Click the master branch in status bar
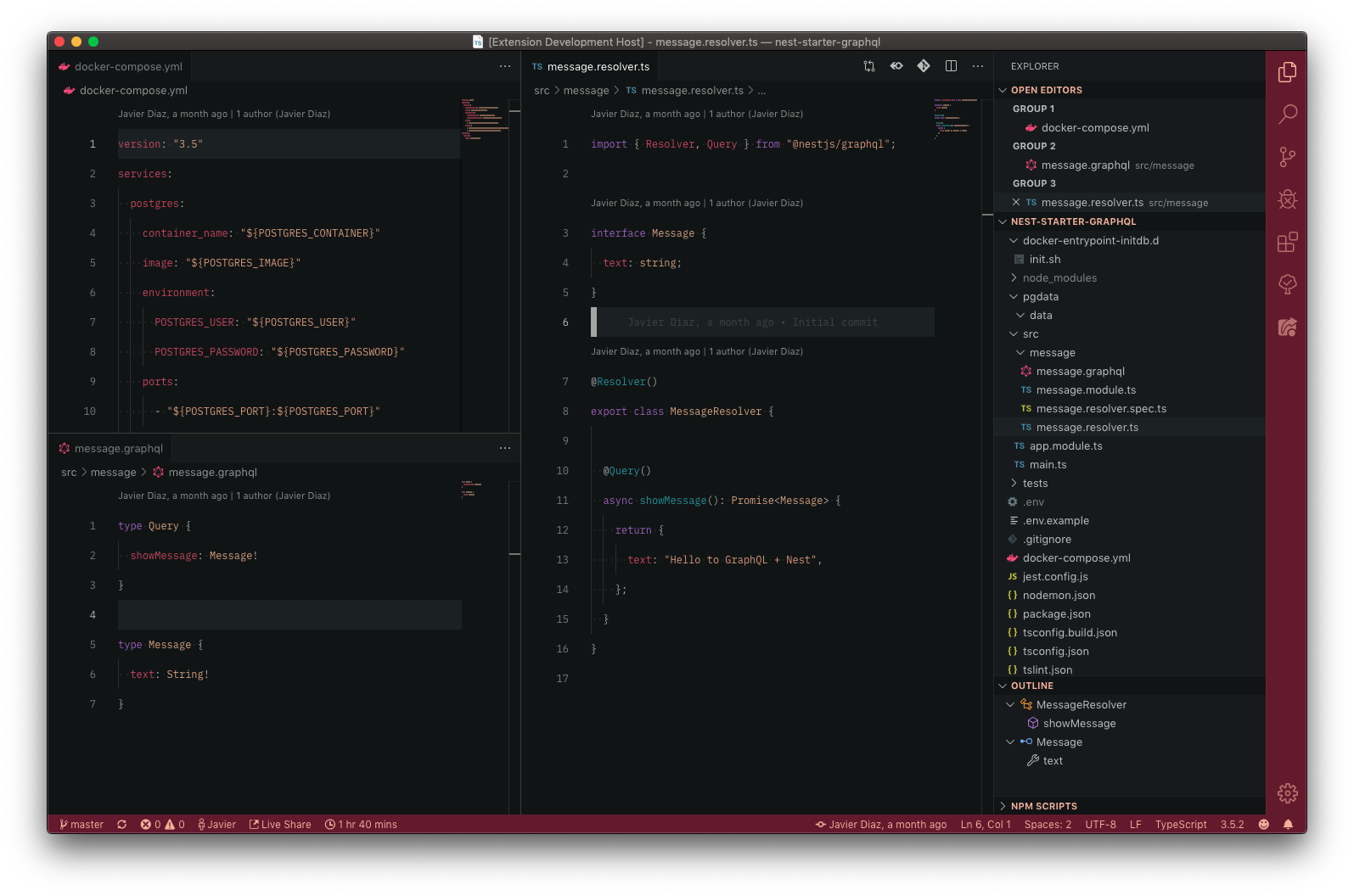1354x896 pixels. [81, 825]
